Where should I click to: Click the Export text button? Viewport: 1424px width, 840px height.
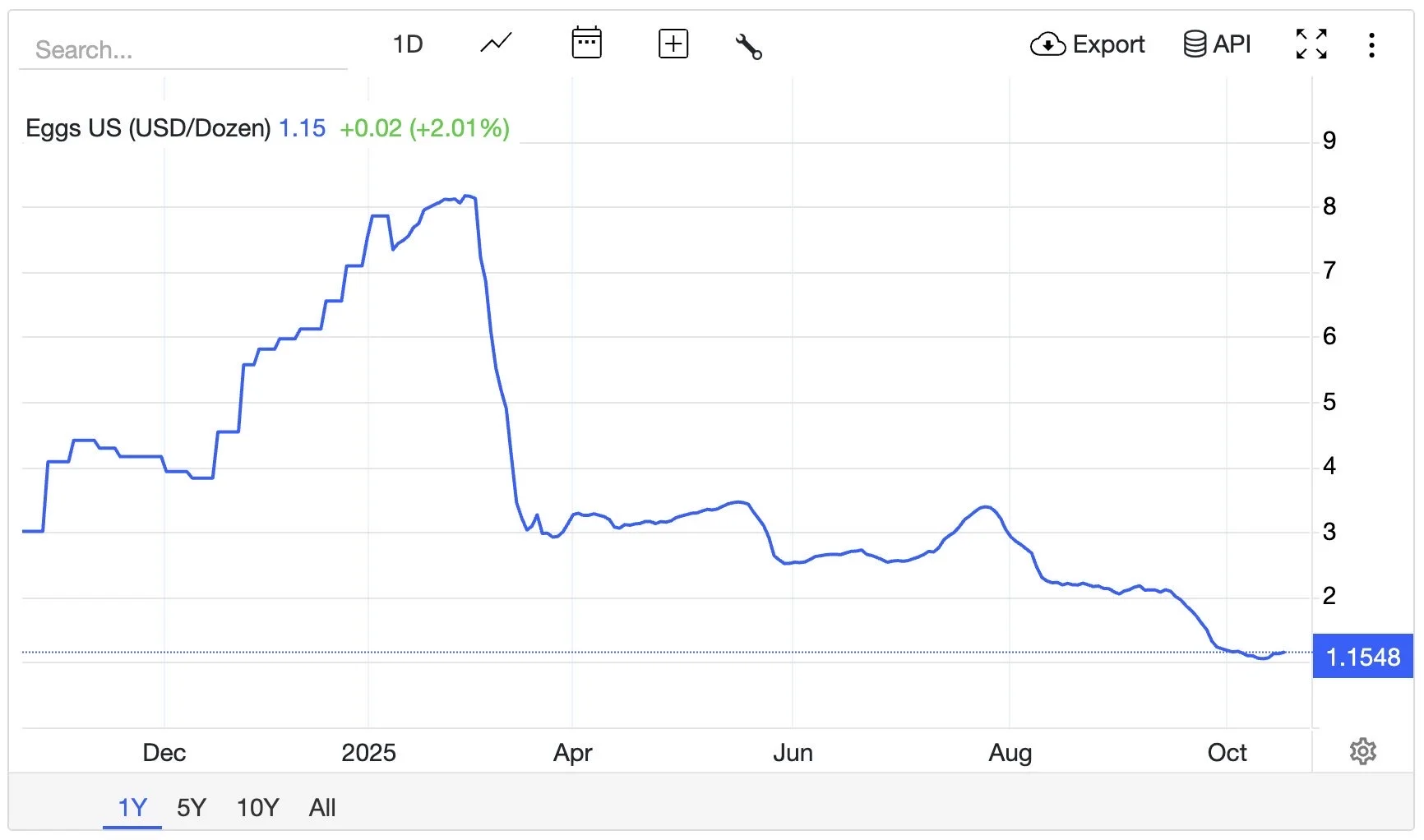point(1108,44)
